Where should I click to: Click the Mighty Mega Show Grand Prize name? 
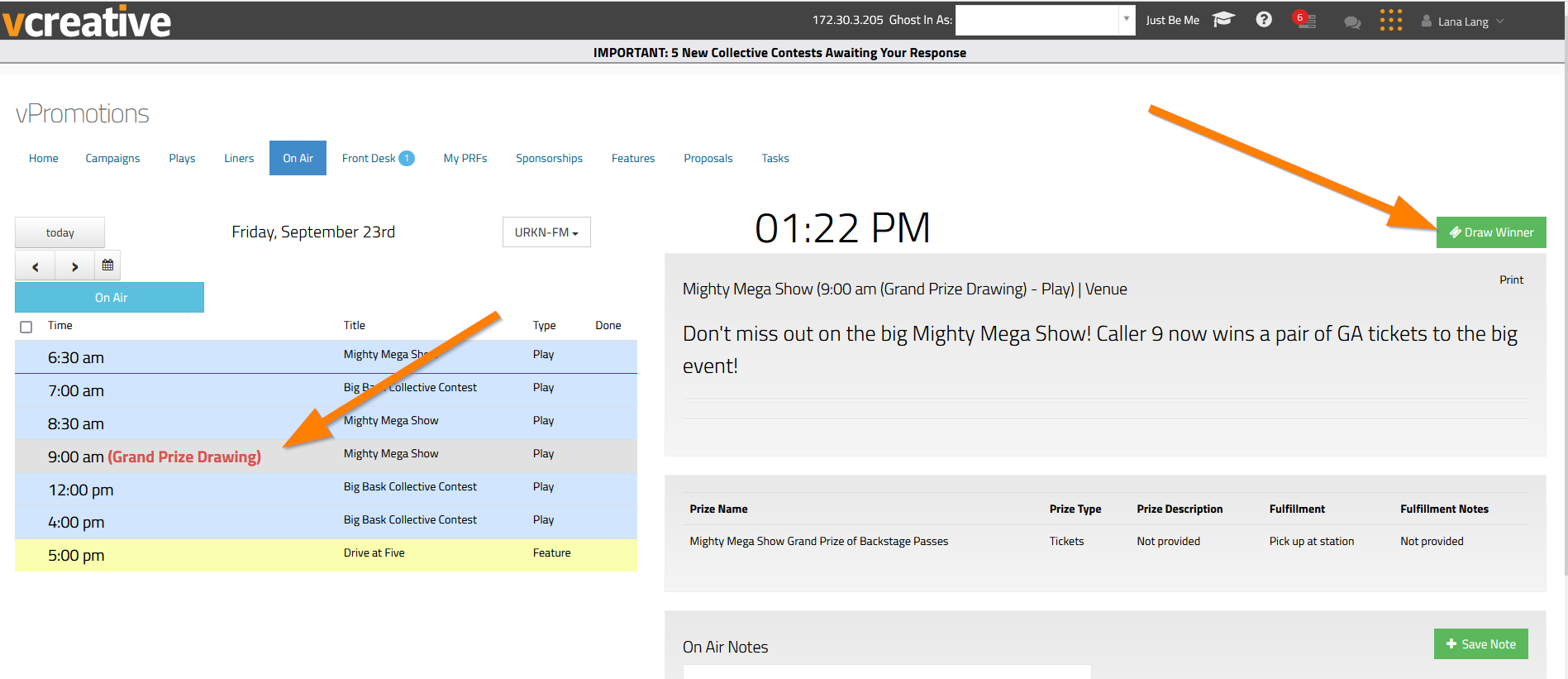(818, 541)
